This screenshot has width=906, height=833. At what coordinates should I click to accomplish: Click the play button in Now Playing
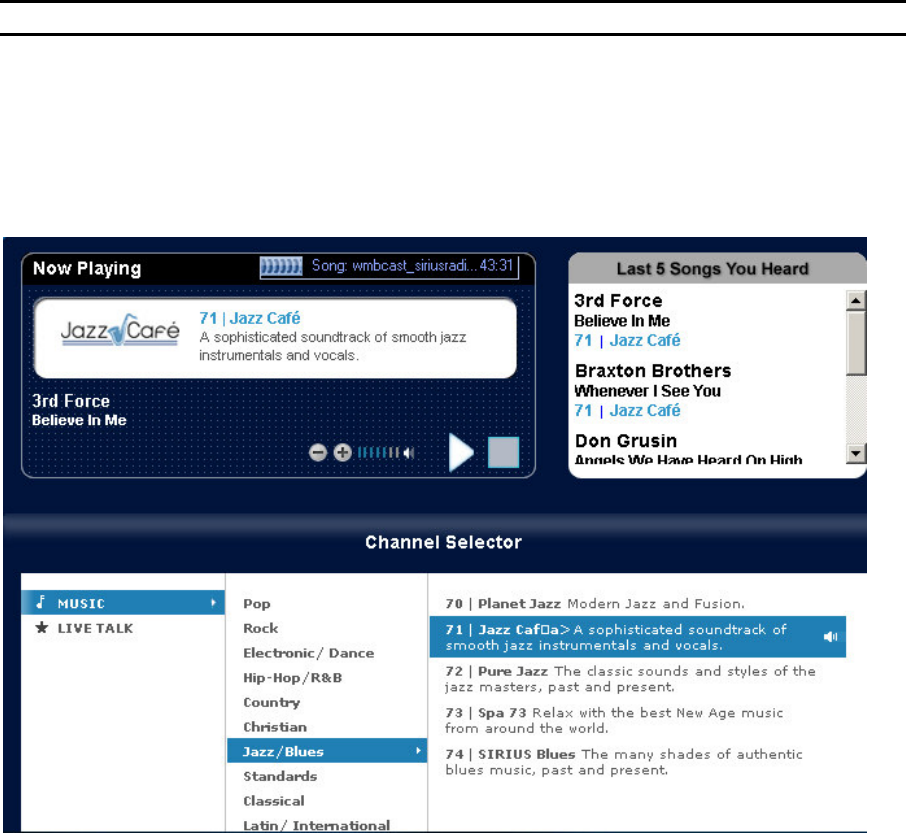point(461,452)
